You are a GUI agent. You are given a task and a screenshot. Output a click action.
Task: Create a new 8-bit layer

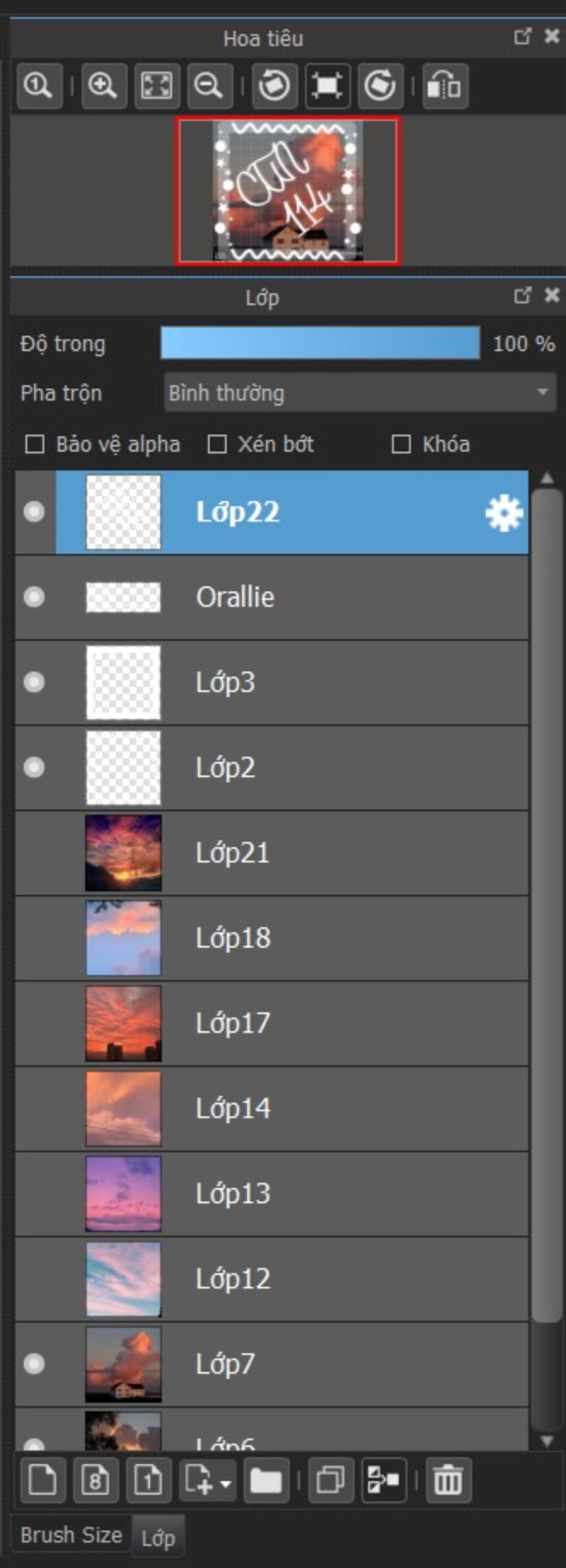click(x=96, y=1479)
